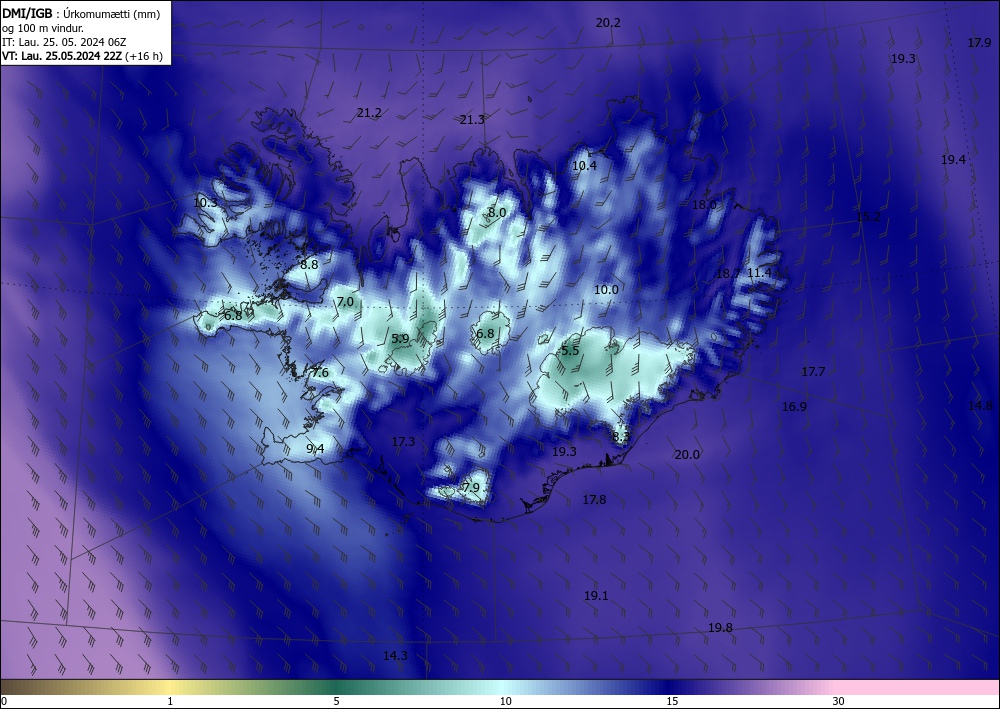Click the legend tick label '0'
The image size is (1000, 709).
4,702
